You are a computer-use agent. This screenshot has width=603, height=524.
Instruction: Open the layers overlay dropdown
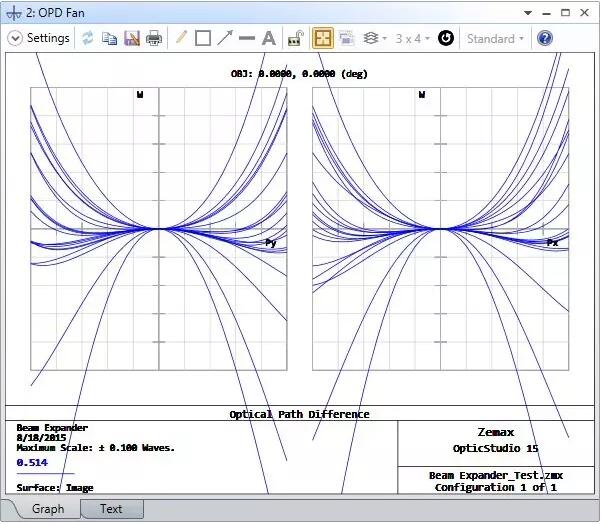(375, 38)
